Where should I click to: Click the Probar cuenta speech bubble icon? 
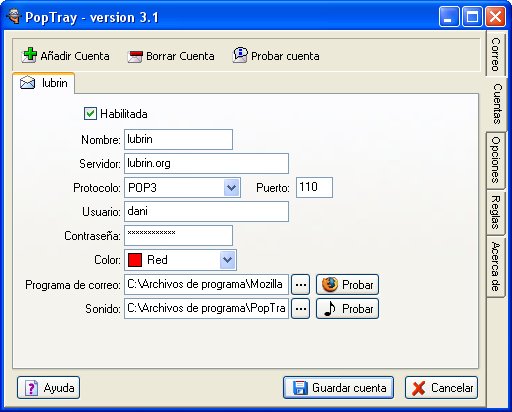[240, 55]
